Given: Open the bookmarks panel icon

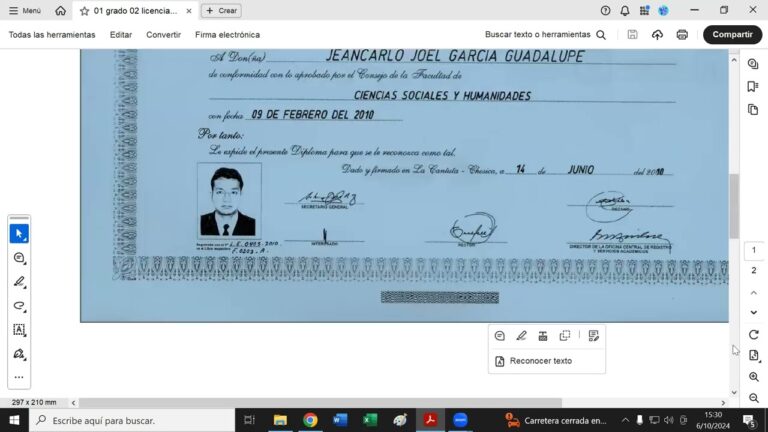Looking at the screenshot, I should coord(753,87).
